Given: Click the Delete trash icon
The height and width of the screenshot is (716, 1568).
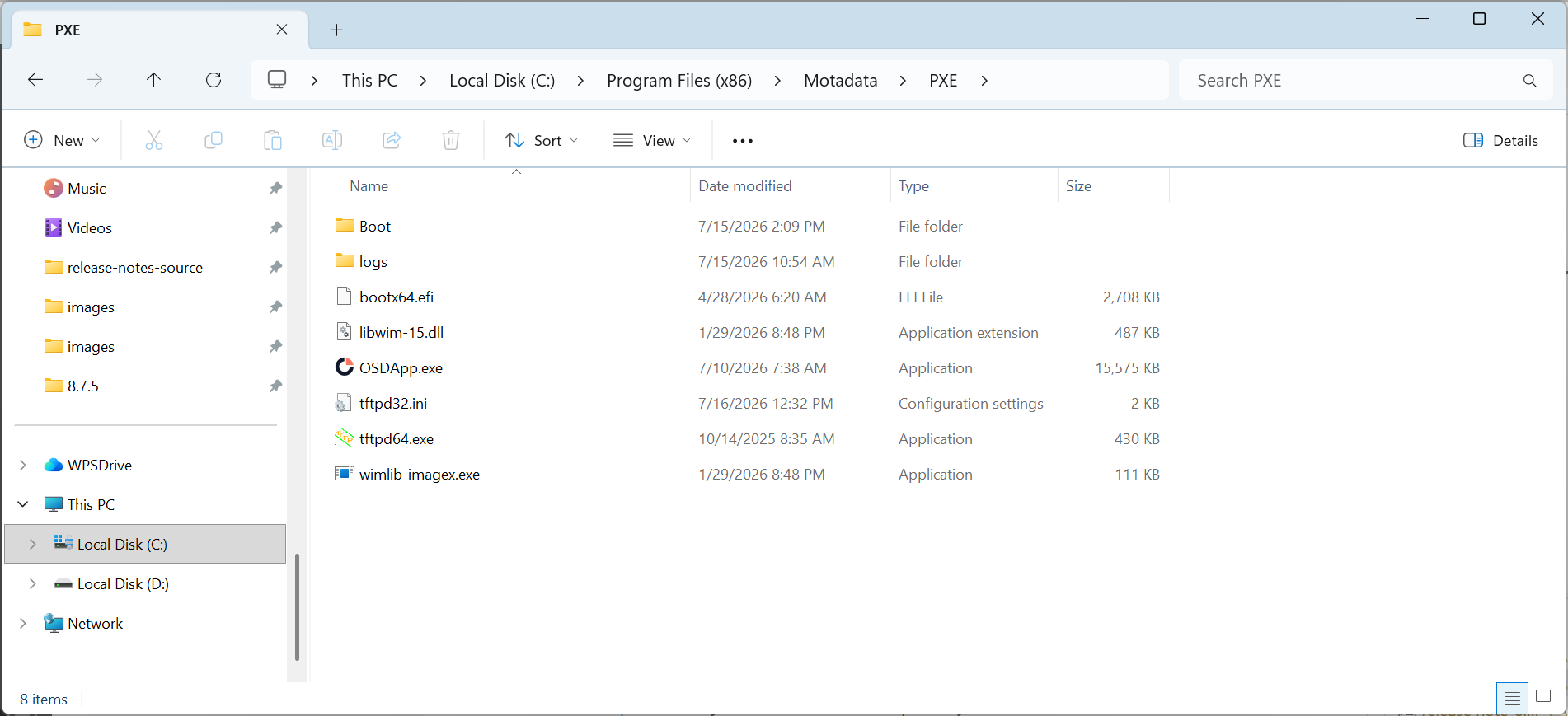Looking at the screenshot, I should point(451,140).
